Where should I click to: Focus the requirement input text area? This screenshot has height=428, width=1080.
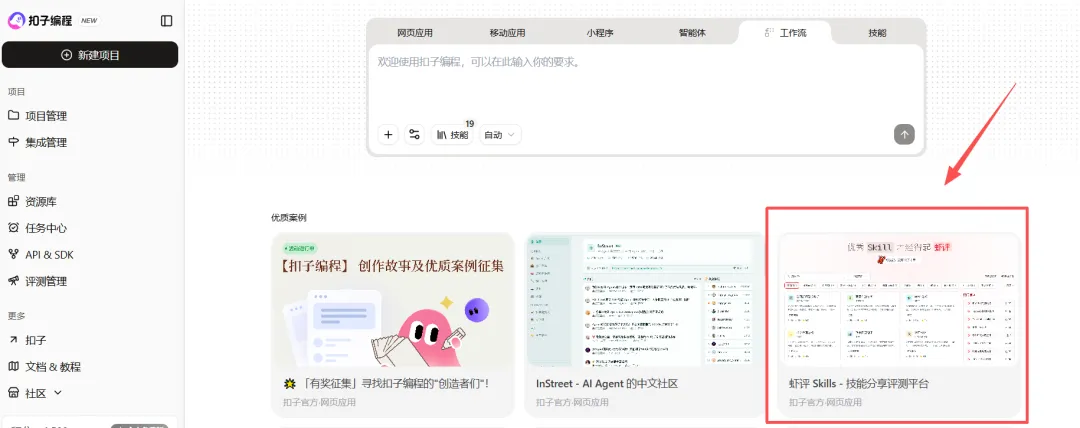click(646, 83)
